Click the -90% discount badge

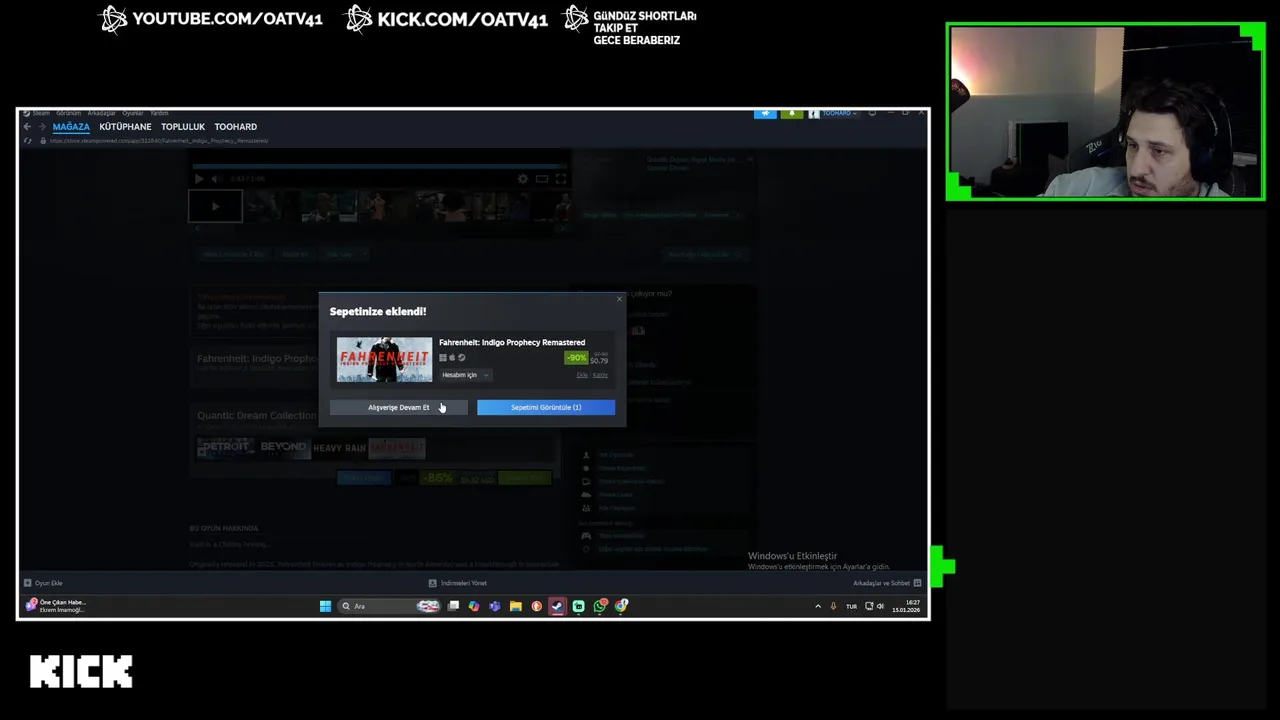point(576,358)
